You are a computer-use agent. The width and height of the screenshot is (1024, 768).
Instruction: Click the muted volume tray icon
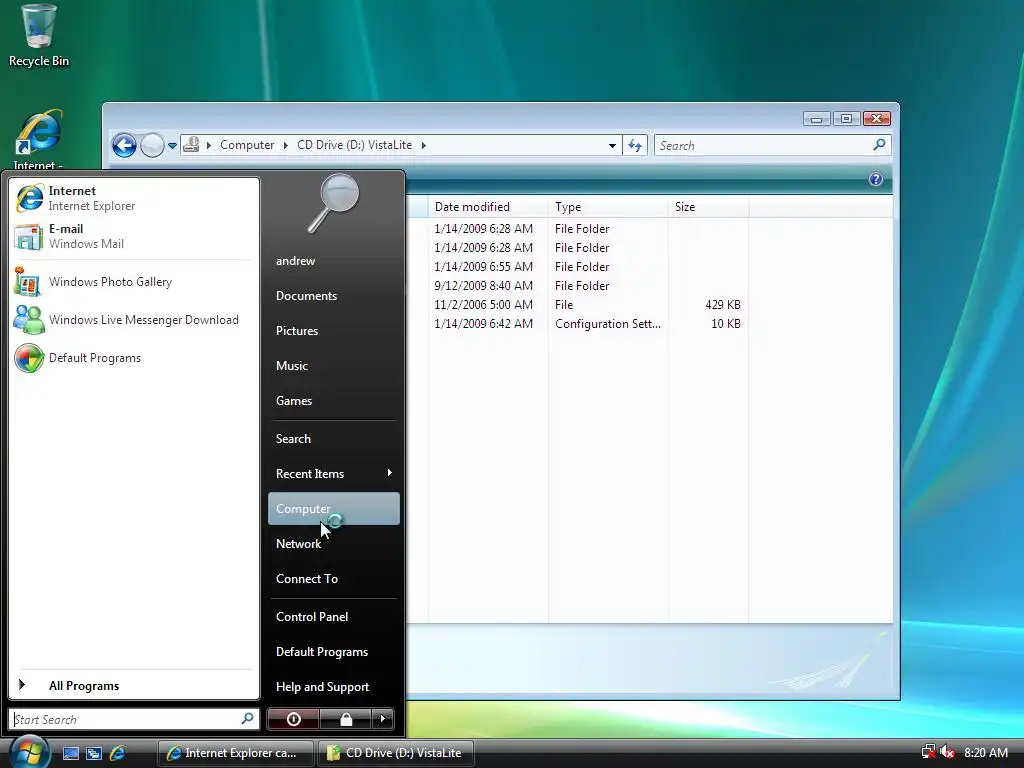[947, 752]
